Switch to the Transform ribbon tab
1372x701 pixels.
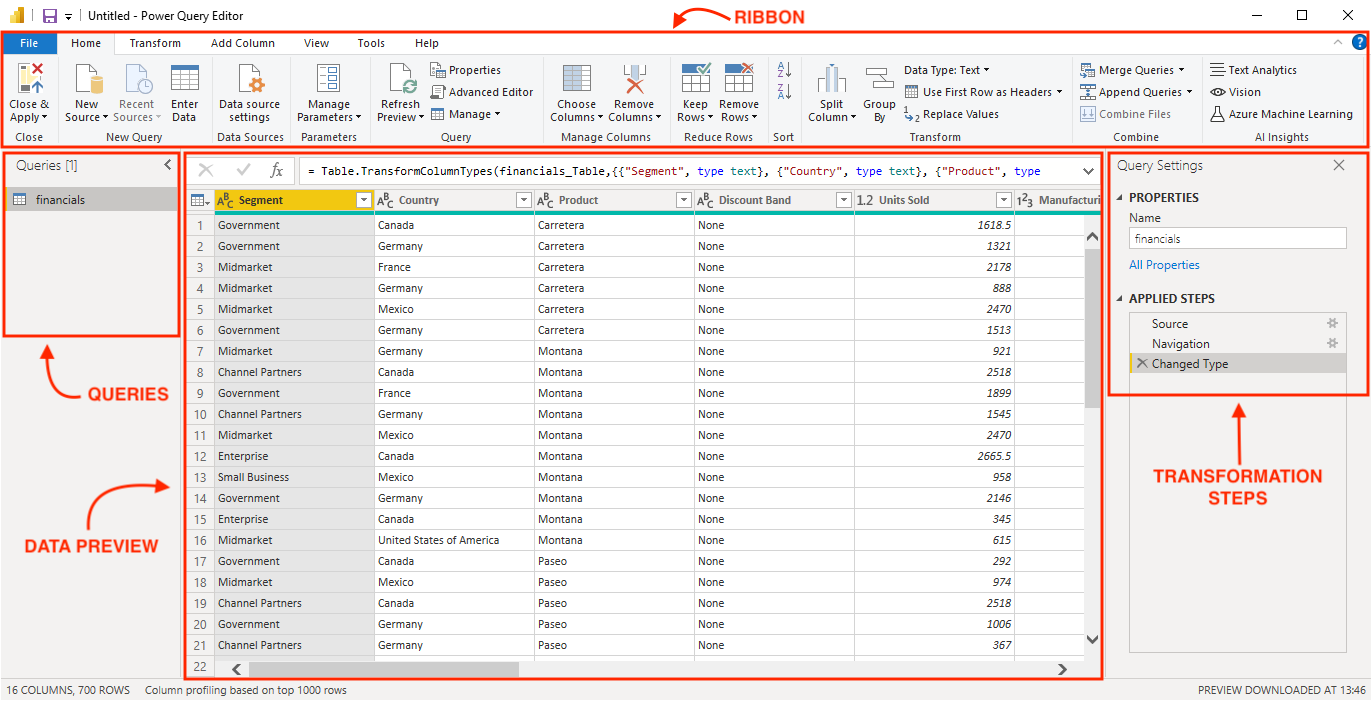pyautogui.click(x=153, y=43)
